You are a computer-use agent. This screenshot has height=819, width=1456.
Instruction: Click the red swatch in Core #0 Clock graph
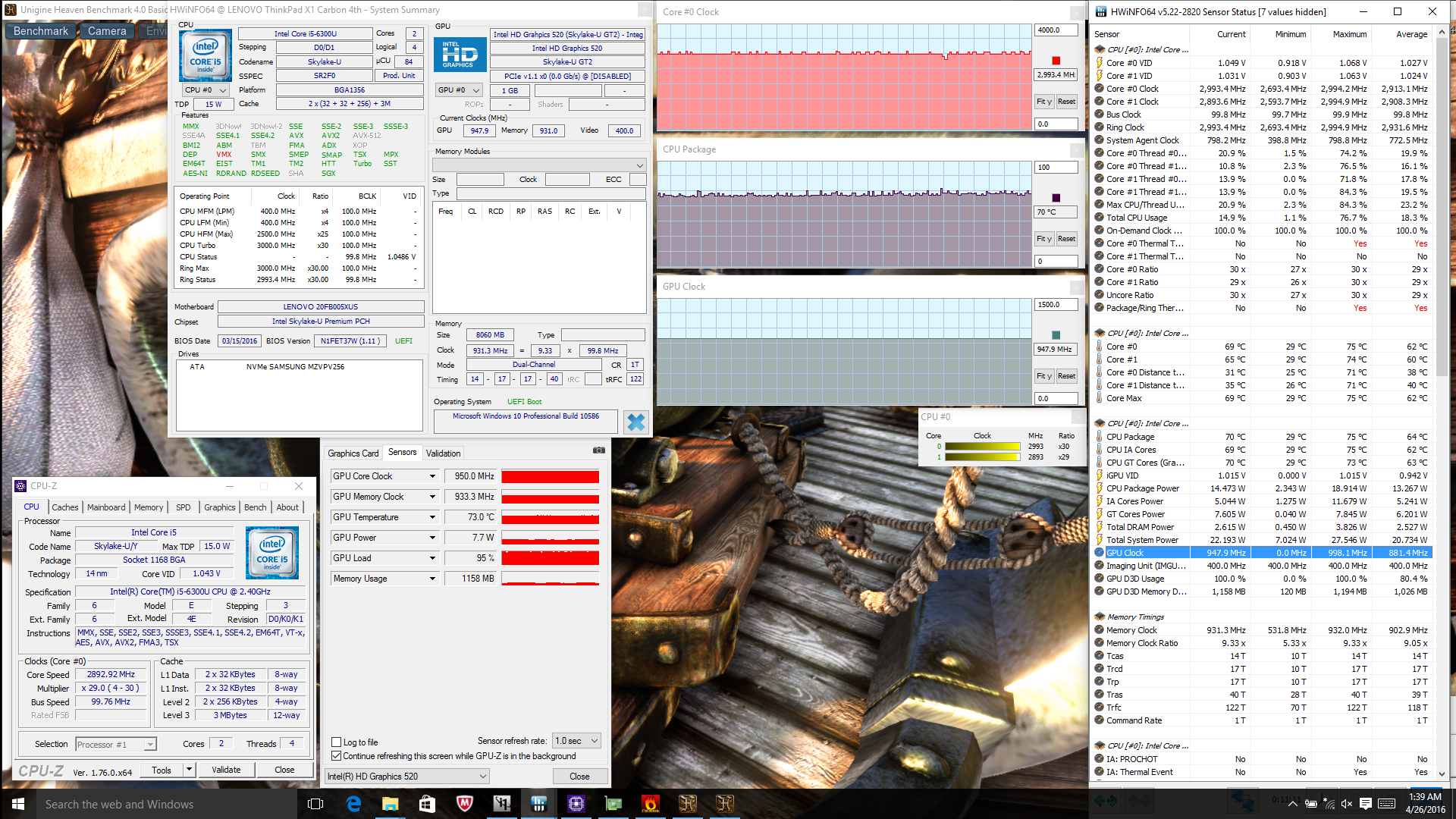click(x=1056, y=61)
